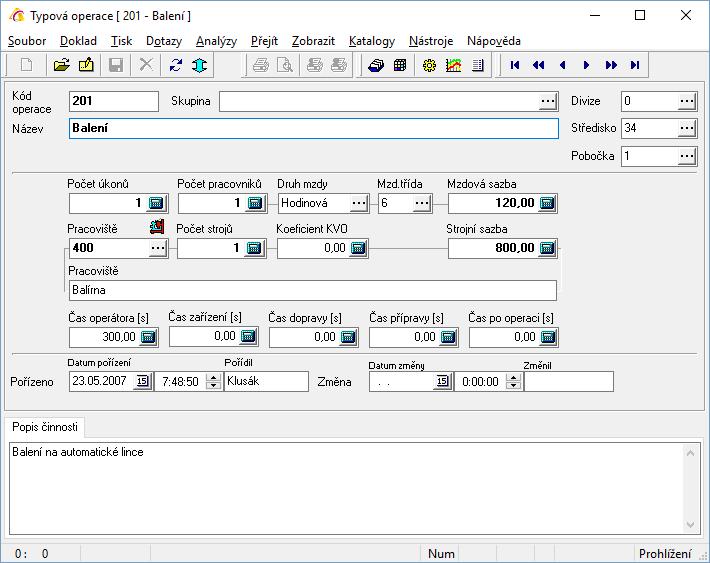Open Mzd.třída lookup ellipsis button
The width and height of the screenshot is (710, 563).
coord(422,203)
